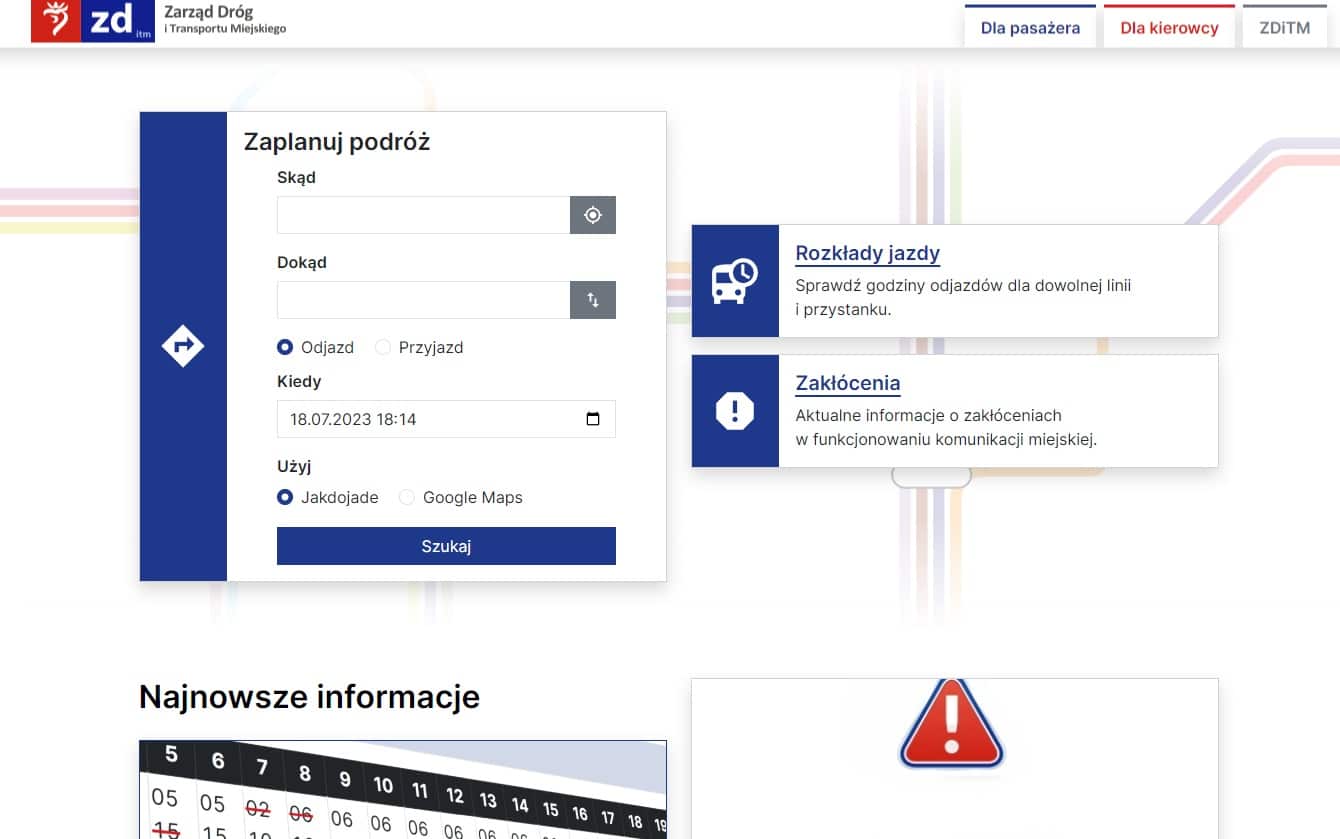Screen dimensions: 1340x839
Task: Select the Przyjazd radio button
Action: tap(383, 348)
